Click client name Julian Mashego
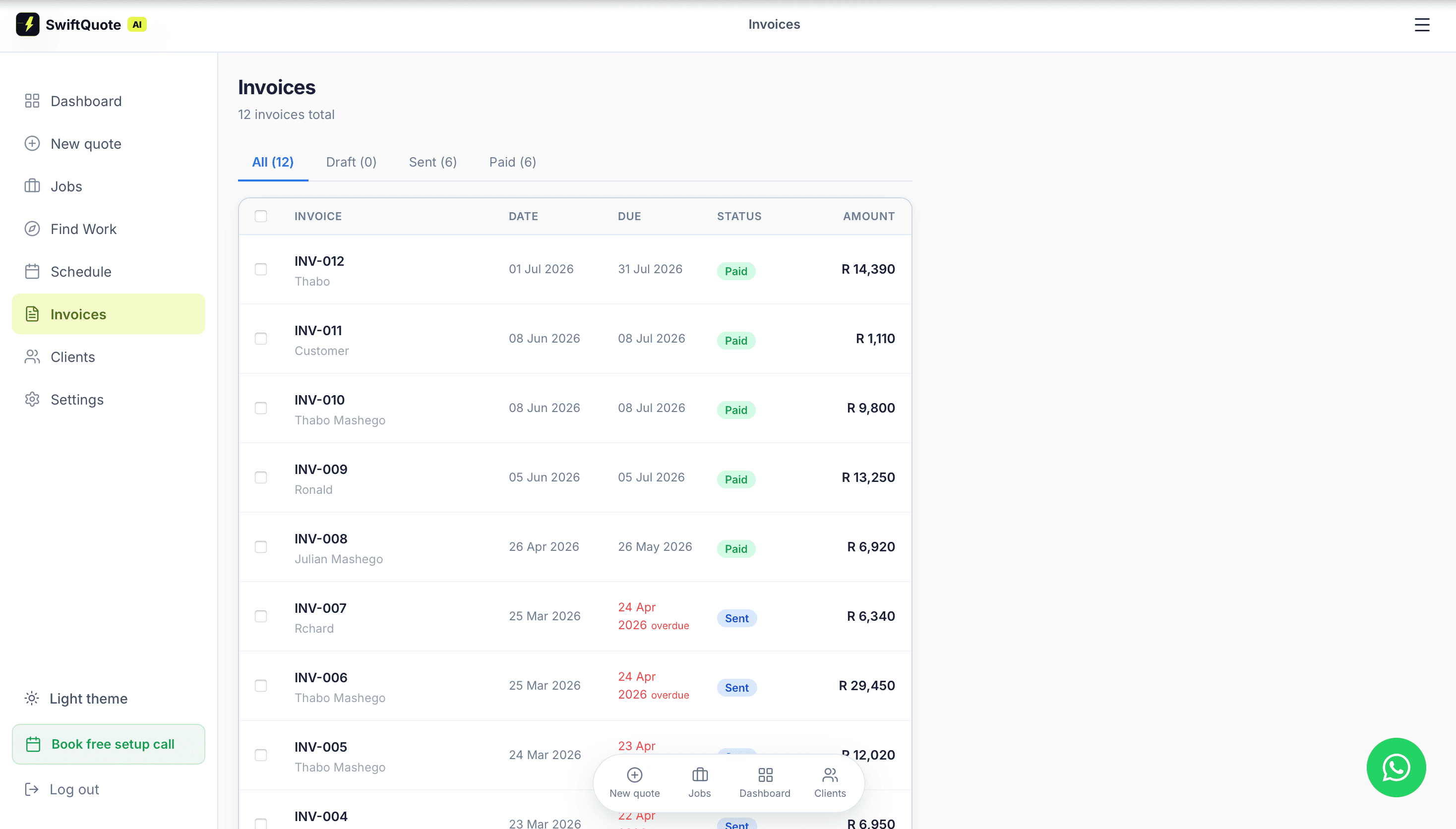This screenshot has width=1456, height=829. pyautogui.click(x=338, y=559)
